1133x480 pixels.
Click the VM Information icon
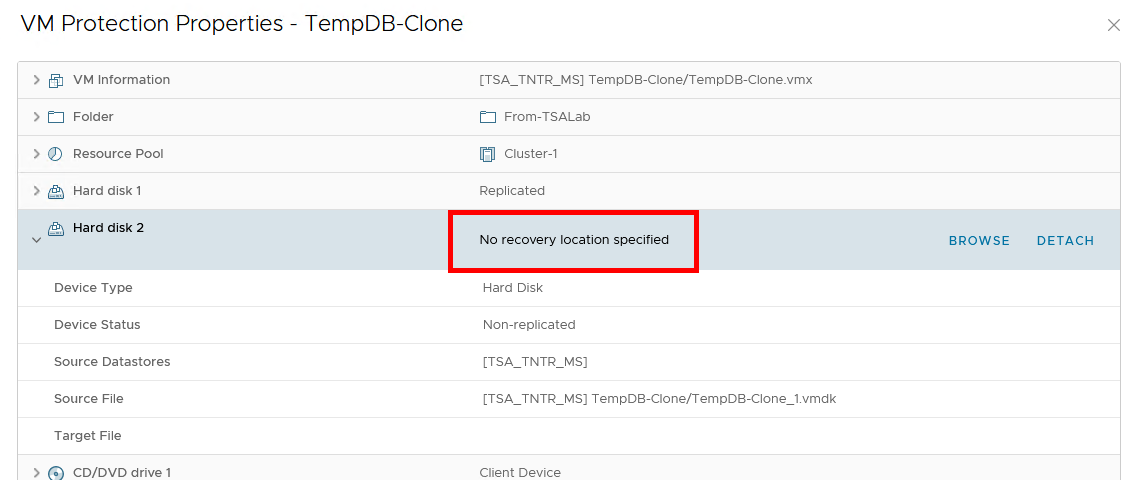56,80
